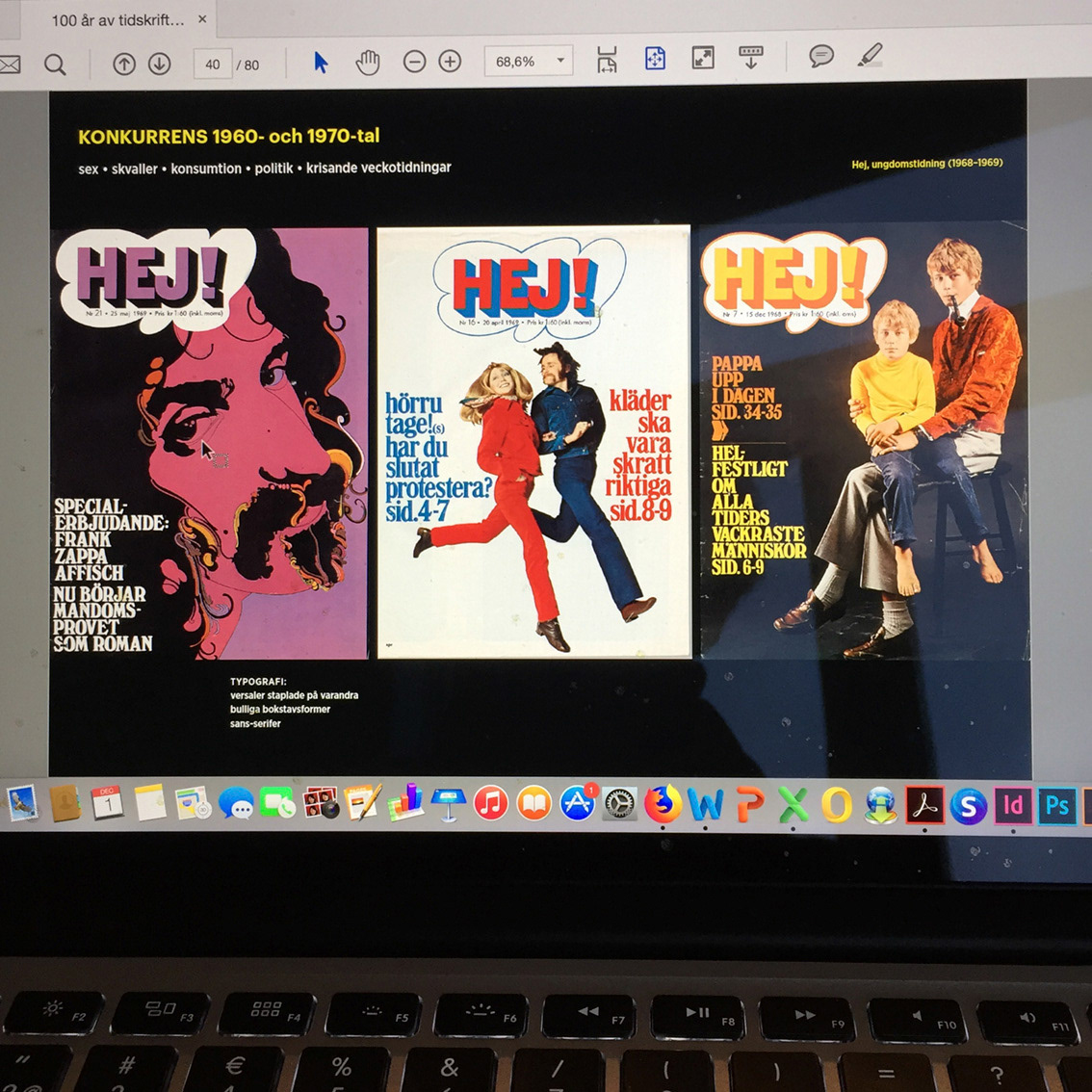Click the read mode download-arrow icon

click(x=751, y=57)
